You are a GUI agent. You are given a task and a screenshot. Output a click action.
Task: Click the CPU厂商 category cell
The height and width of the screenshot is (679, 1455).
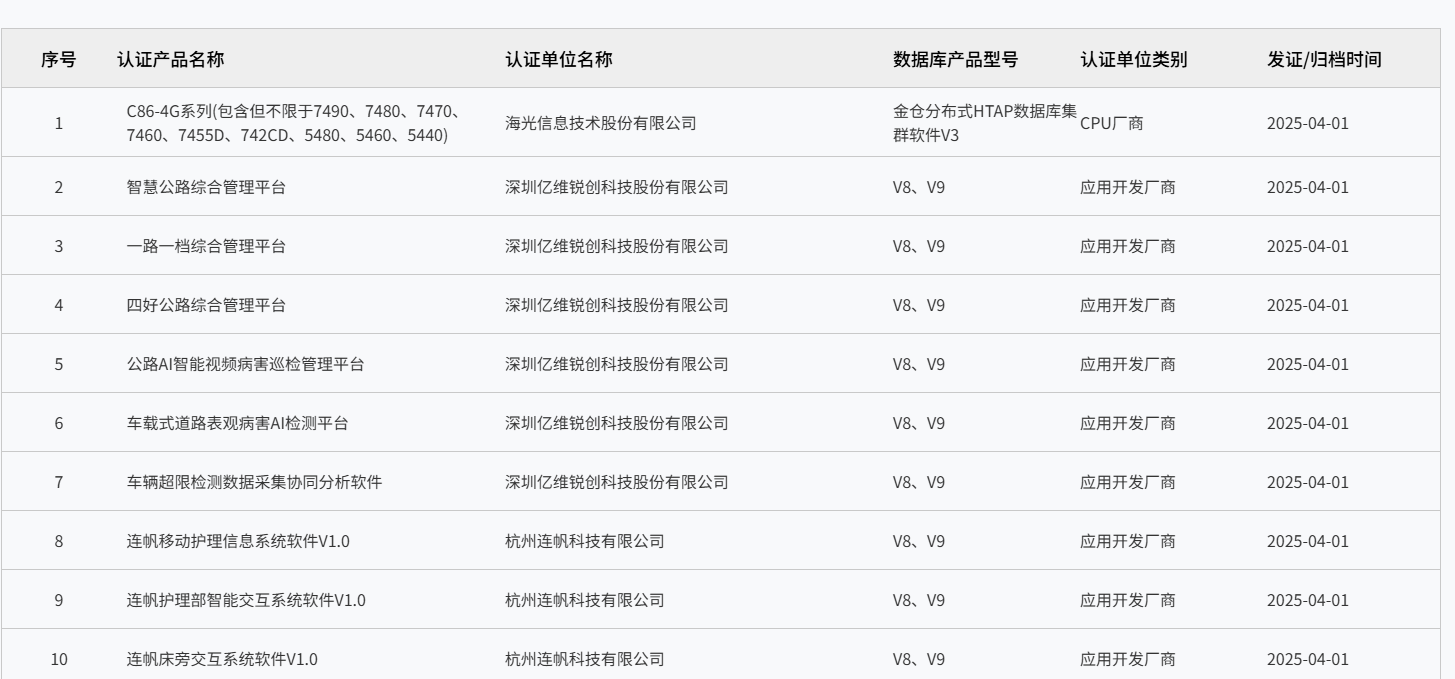(1112, 123)
